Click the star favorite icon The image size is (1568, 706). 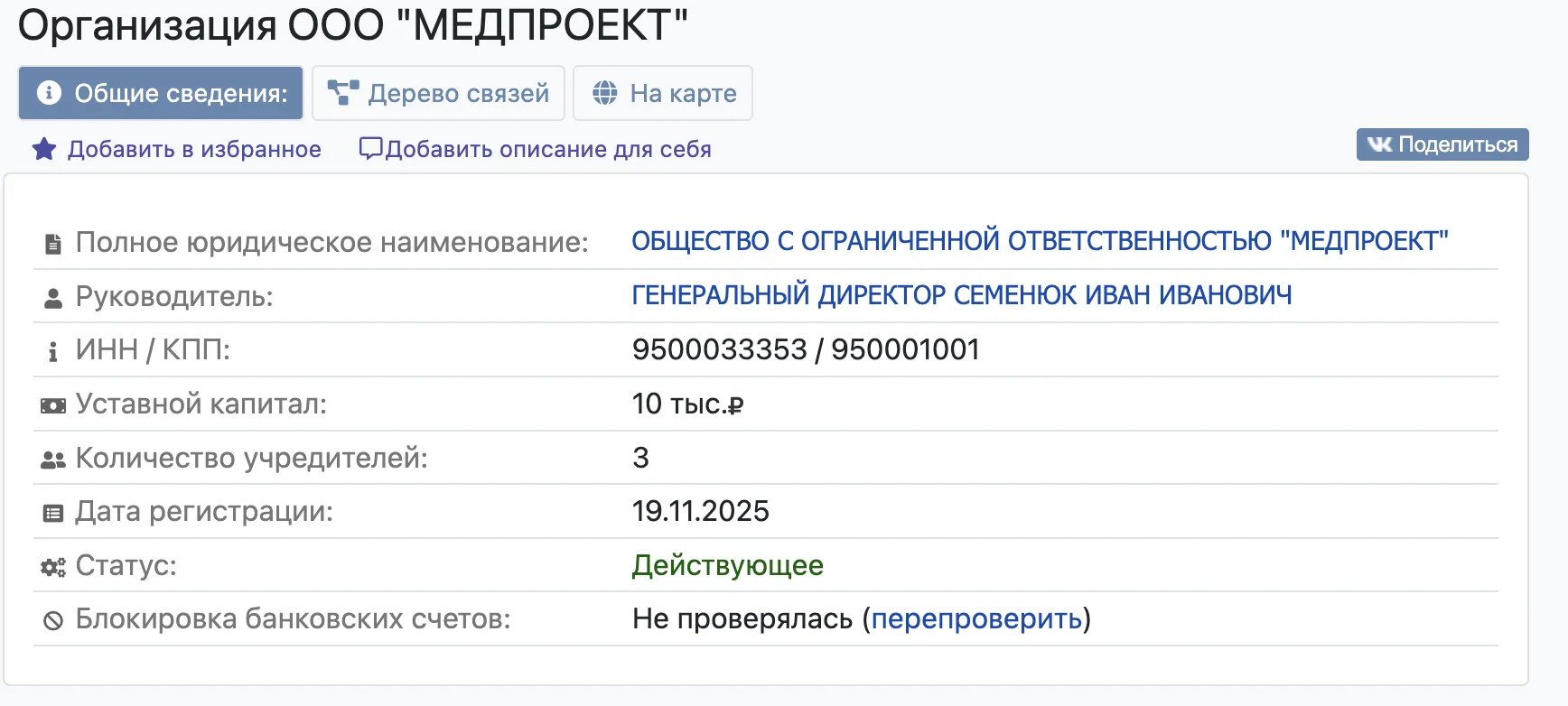(x=44, y=149)
